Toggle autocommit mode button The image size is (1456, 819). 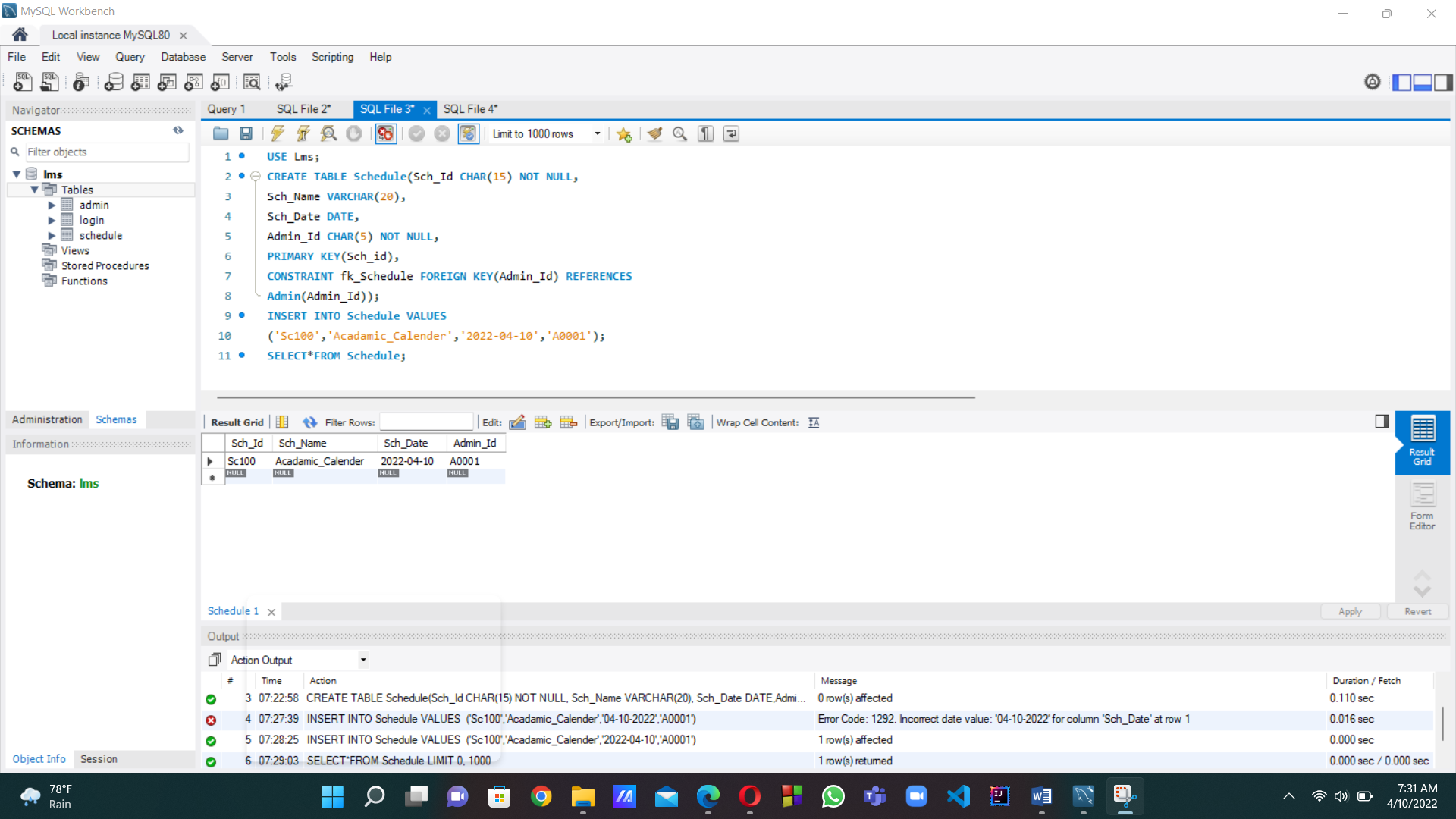pos(468,134)
